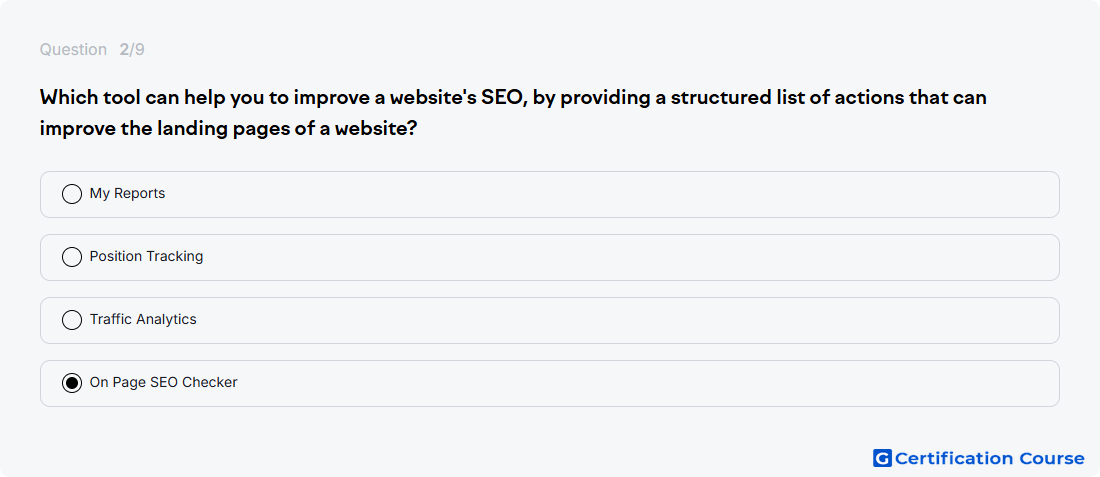Click the 'On Page SEO Checker' label text
Image resolution: width=1100 pixels, height=477 pixels.
pos(163,383)
